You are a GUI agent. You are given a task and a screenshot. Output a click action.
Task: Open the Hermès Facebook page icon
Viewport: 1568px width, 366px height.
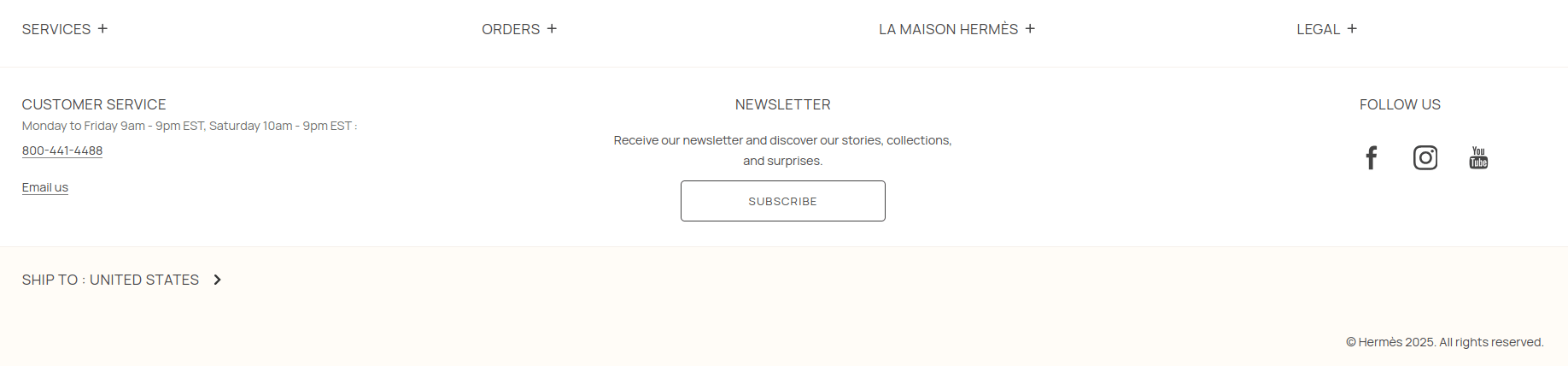1371,158
